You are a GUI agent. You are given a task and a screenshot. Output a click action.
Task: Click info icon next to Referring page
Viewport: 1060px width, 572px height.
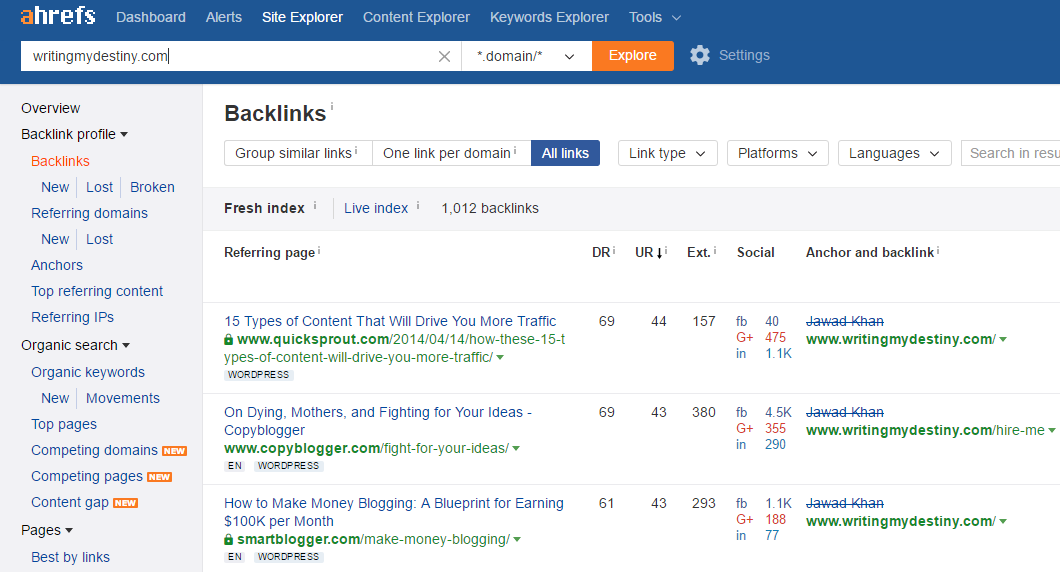[319, 251]
